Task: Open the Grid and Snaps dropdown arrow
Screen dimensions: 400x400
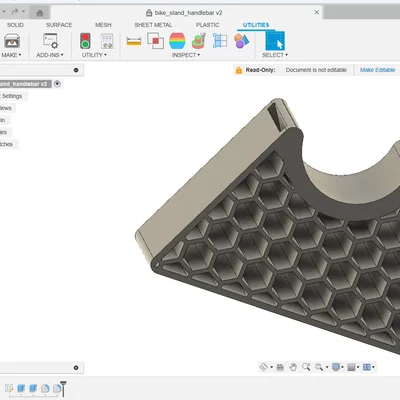Action: [x=358, y=367]
